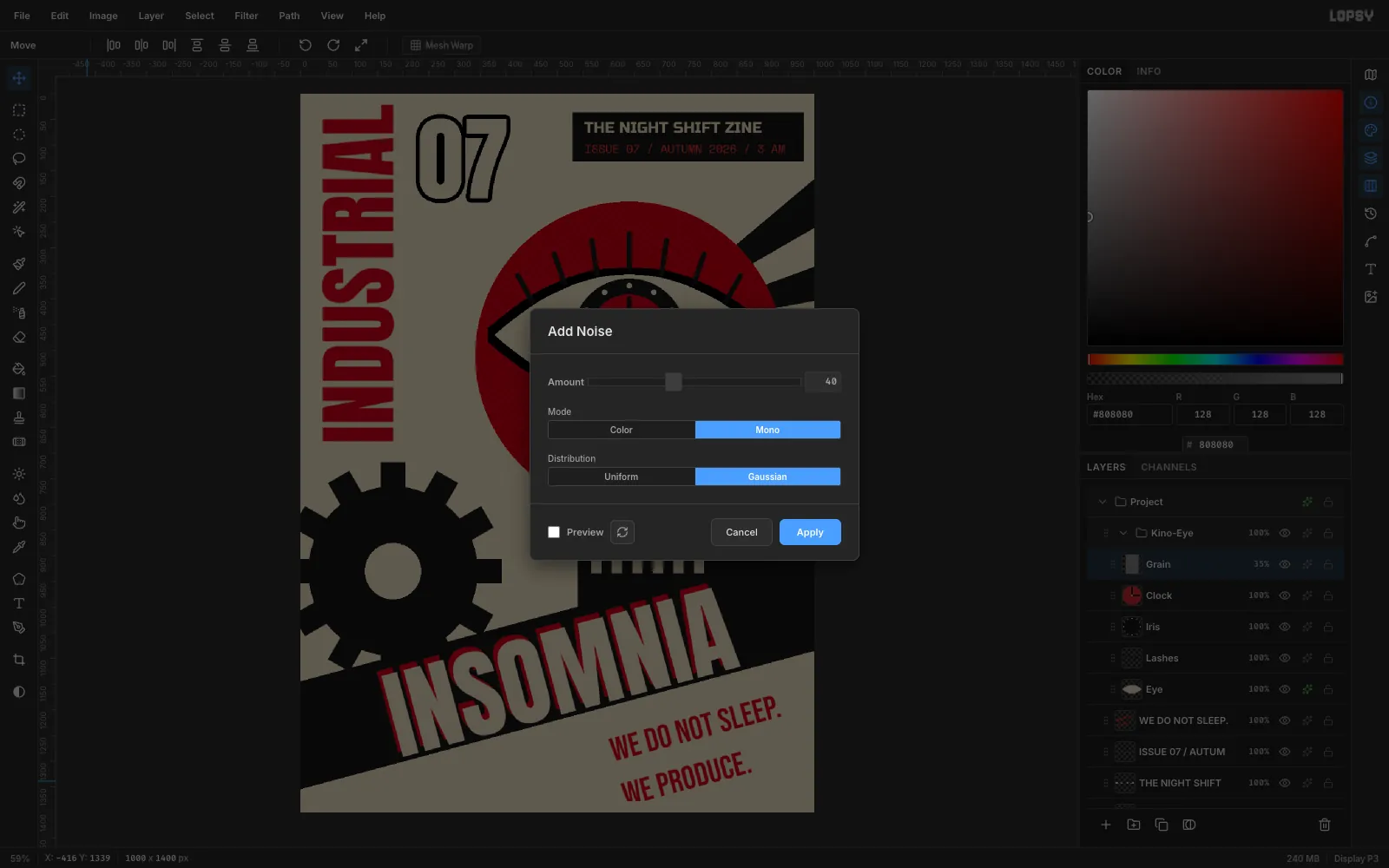Screen dimensions: 1389x868
Task: Click the Amount value field showing 40
Action: (x=823, y=382)
